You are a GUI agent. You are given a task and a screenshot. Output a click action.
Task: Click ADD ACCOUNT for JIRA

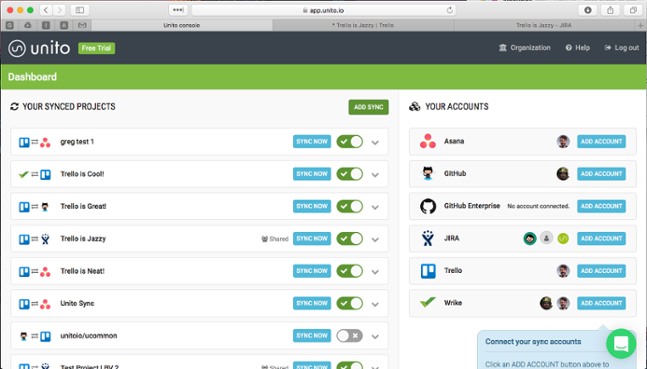coord(601,238)
